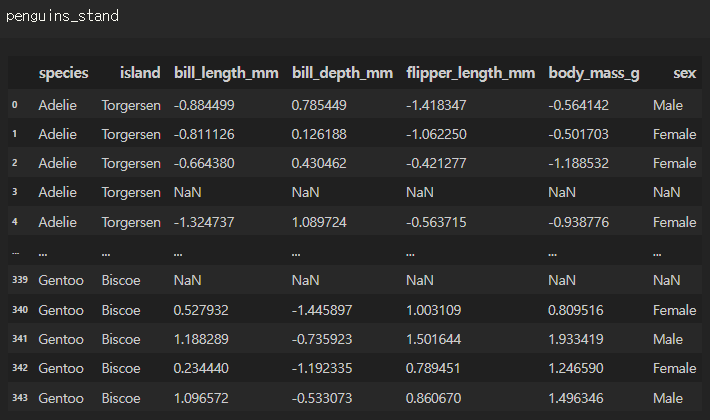Click row index 0

pyautogui.click(x=14, y=105)
